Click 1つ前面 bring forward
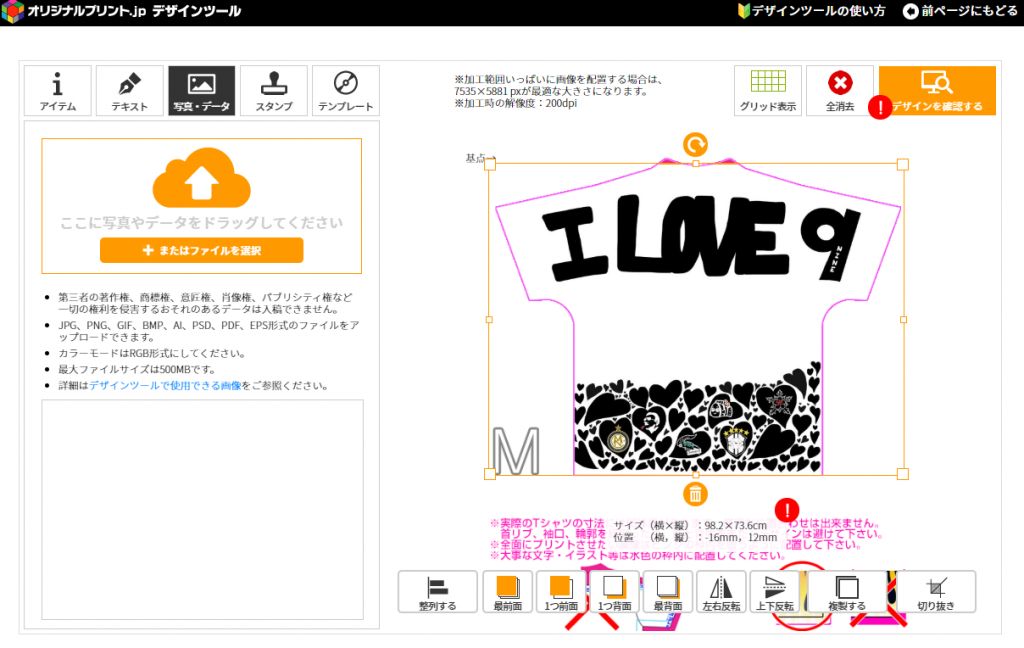Viewport: 1024px width, 648px height. pyautogui.click(x=561, y=592)
